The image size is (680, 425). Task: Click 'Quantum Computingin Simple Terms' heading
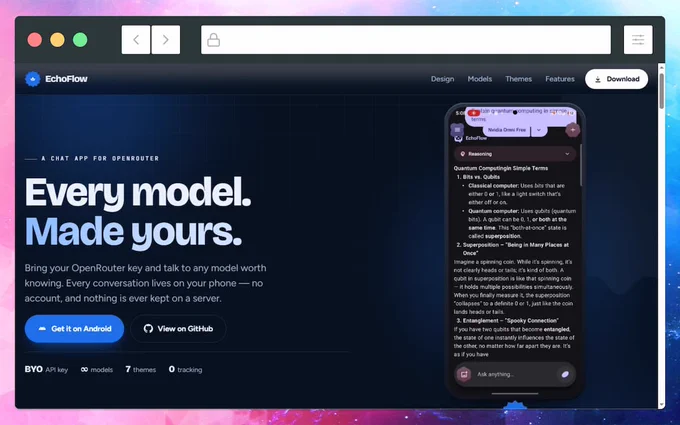[501, 168]
